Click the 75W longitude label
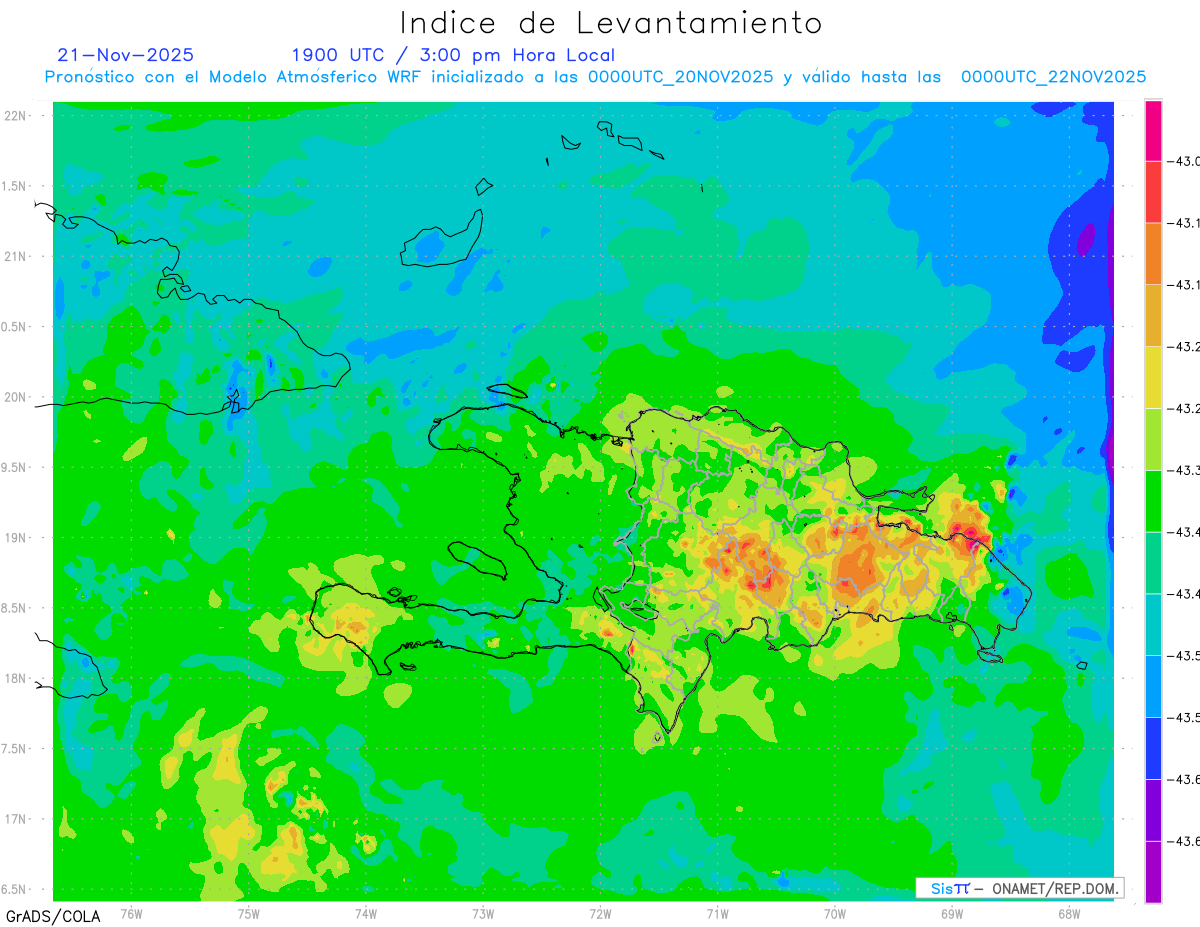 pos(248,912)
